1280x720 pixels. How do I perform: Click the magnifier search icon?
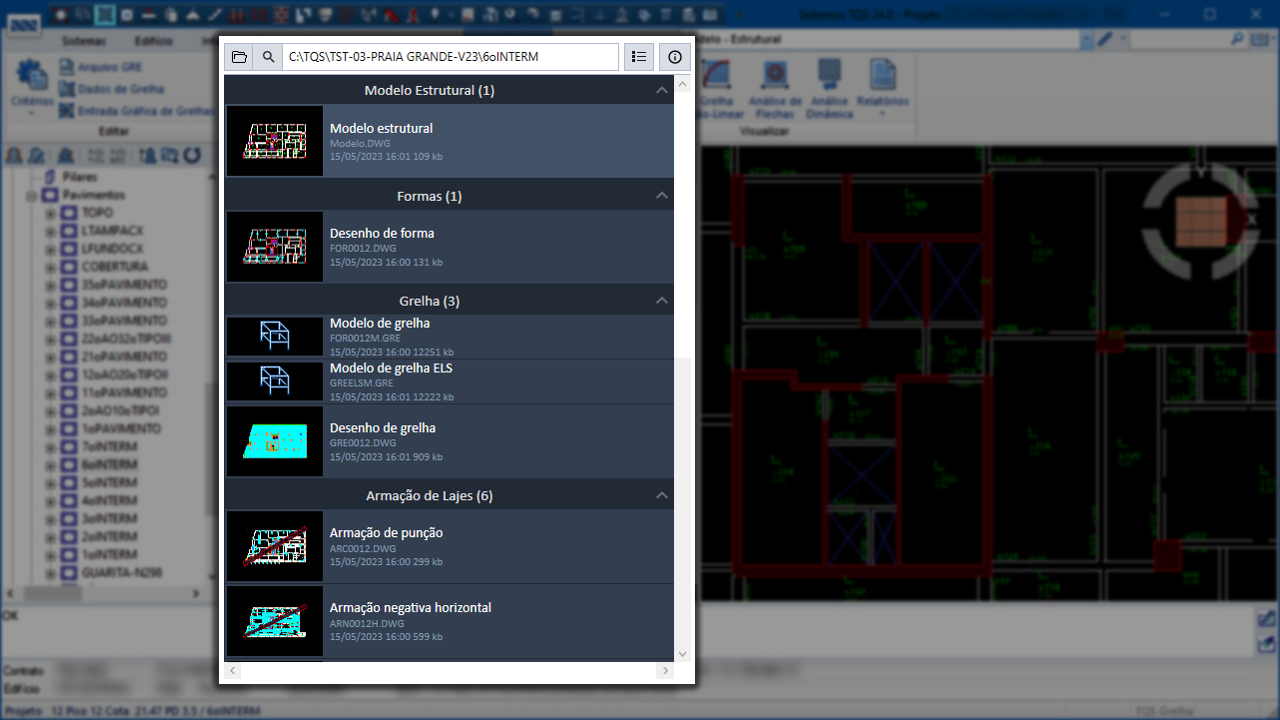(268, 57)
